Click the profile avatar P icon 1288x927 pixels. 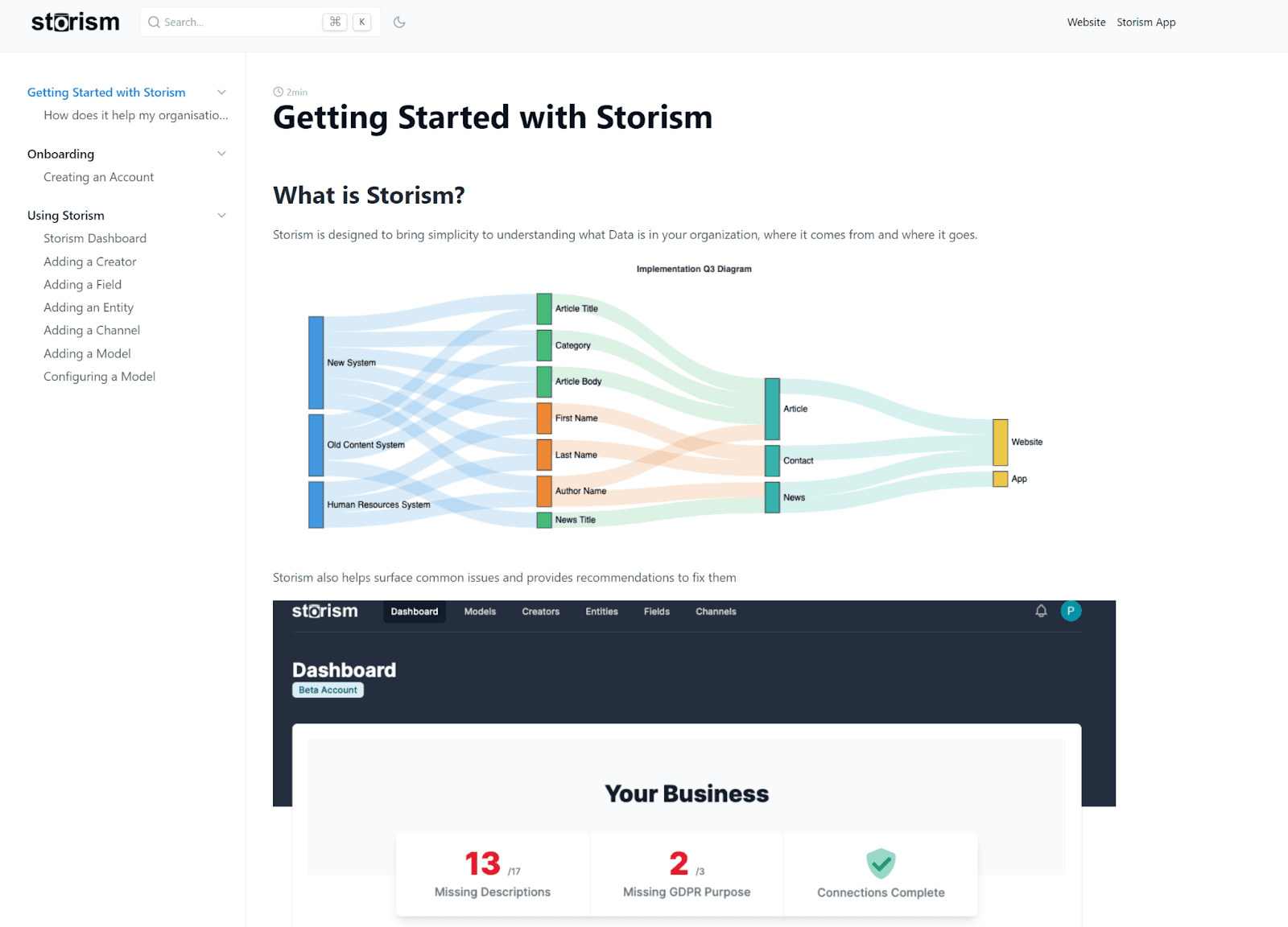pos(1071,612)
